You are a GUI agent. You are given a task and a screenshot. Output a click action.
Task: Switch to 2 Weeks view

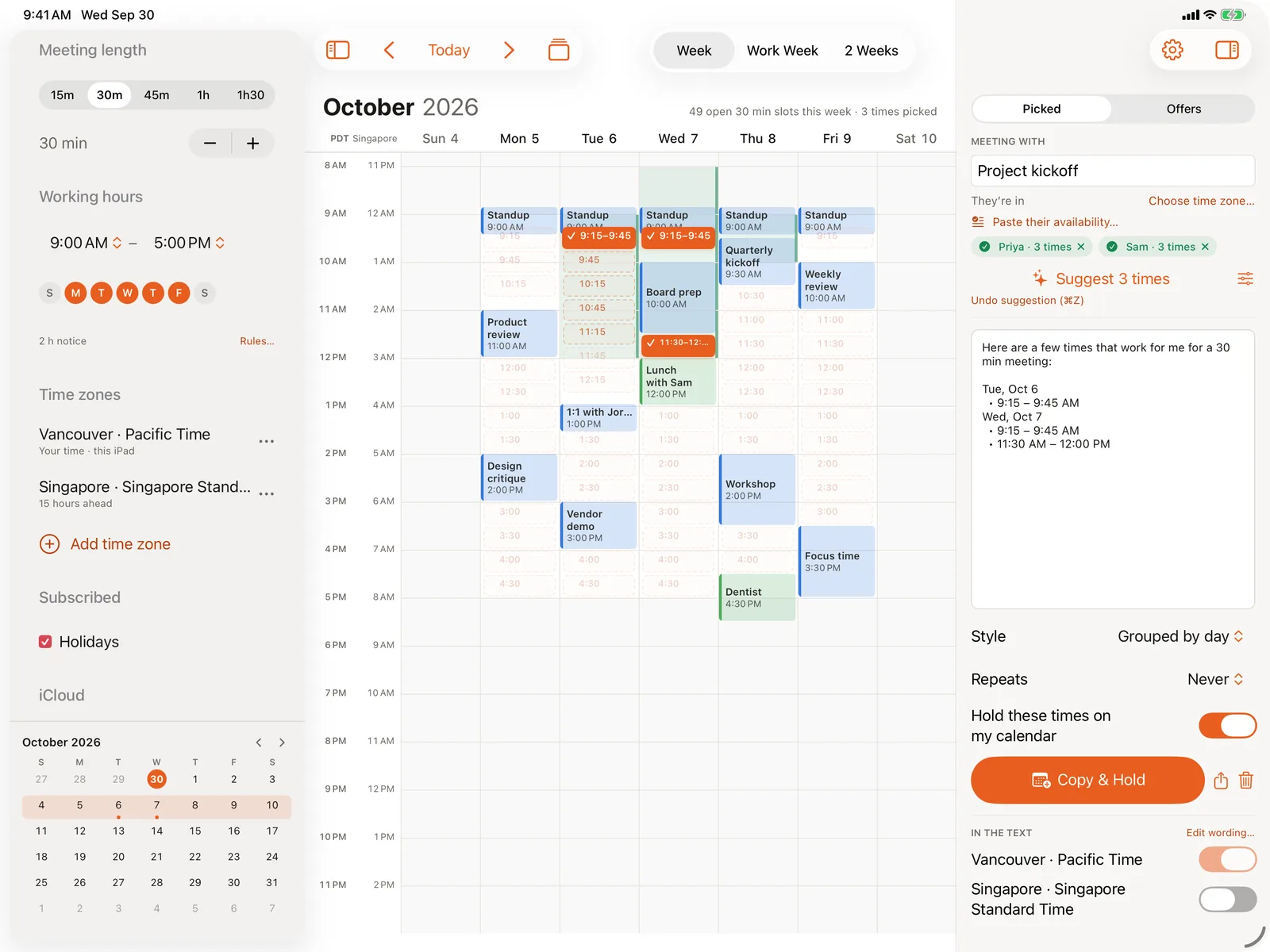point(872,51)
